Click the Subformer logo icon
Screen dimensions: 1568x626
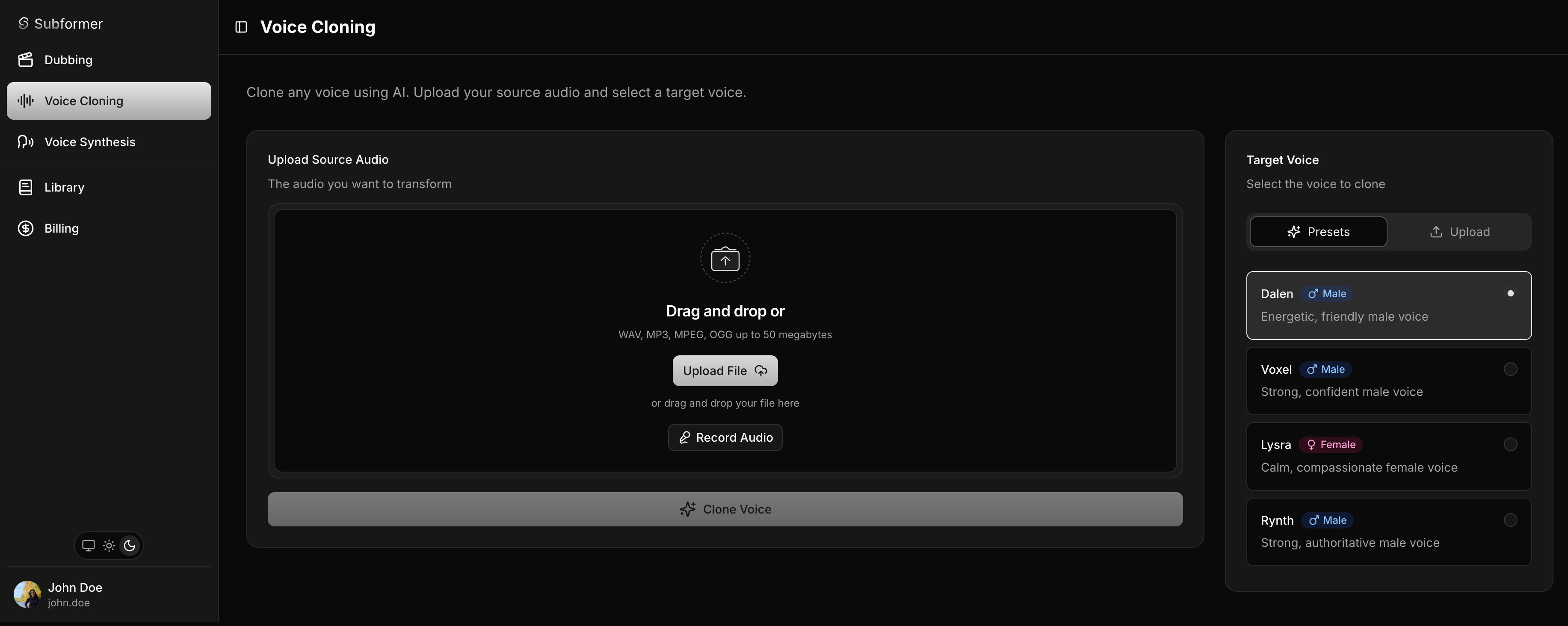[x=23, y=23]
